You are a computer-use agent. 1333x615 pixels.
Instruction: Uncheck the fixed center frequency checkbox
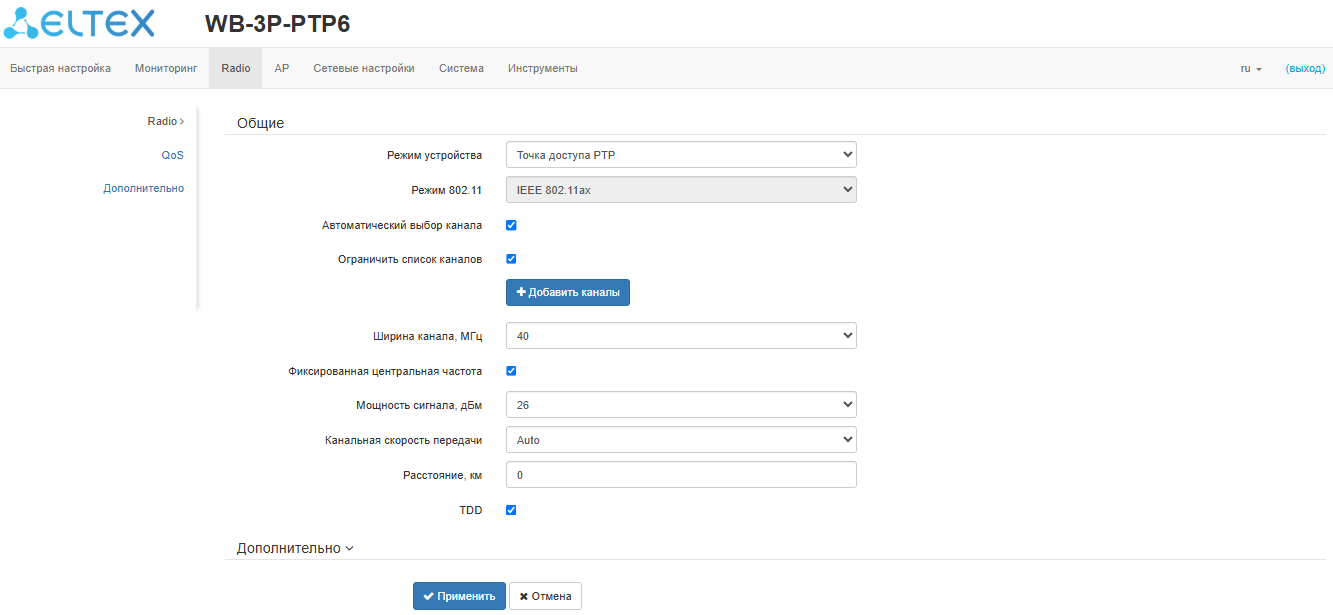pyautogui.click(x=511, y=371)
